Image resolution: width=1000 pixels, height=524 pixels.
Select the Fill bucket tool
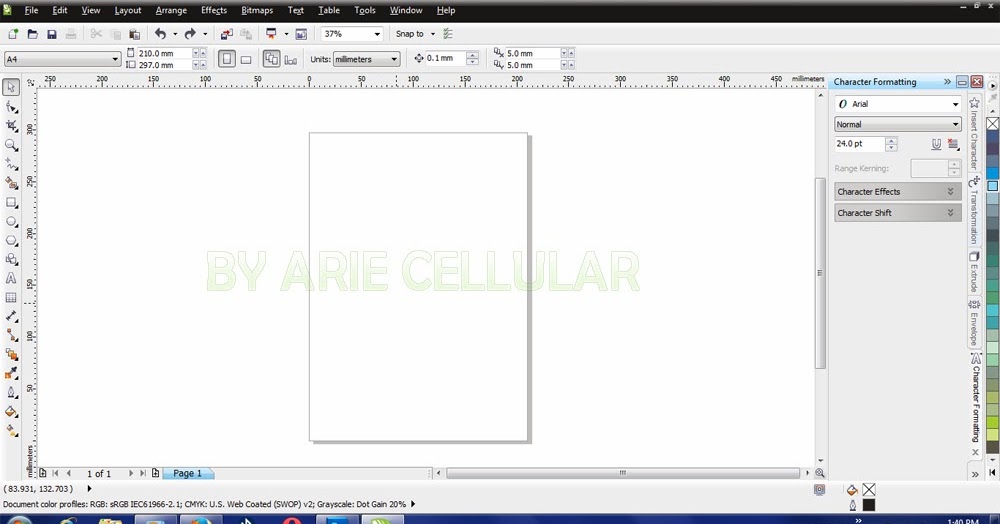pyautogui.click(x=11, y=412)
